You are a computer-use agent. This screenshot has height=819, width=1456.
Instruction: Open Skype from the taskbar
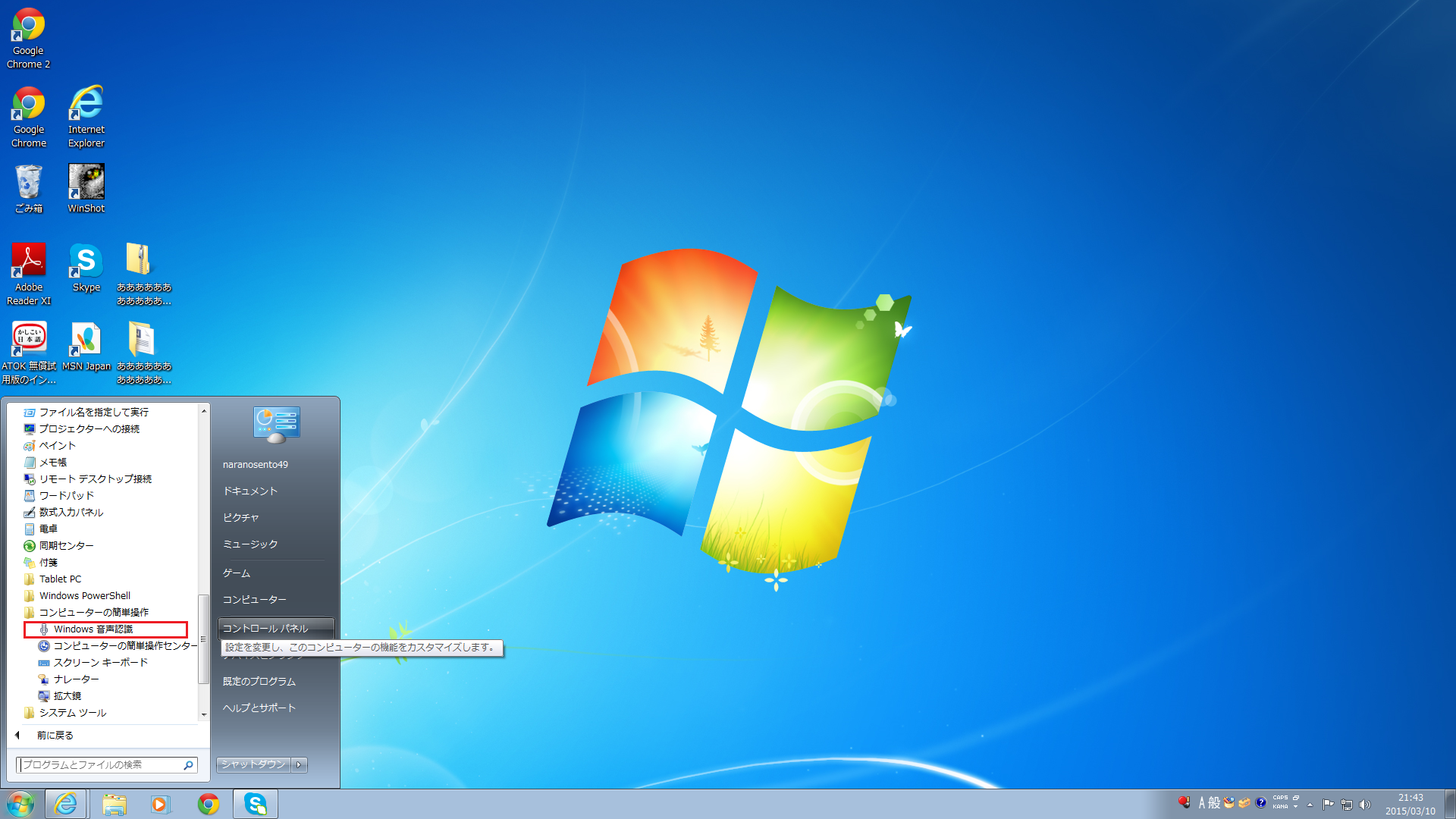[256, 804]
